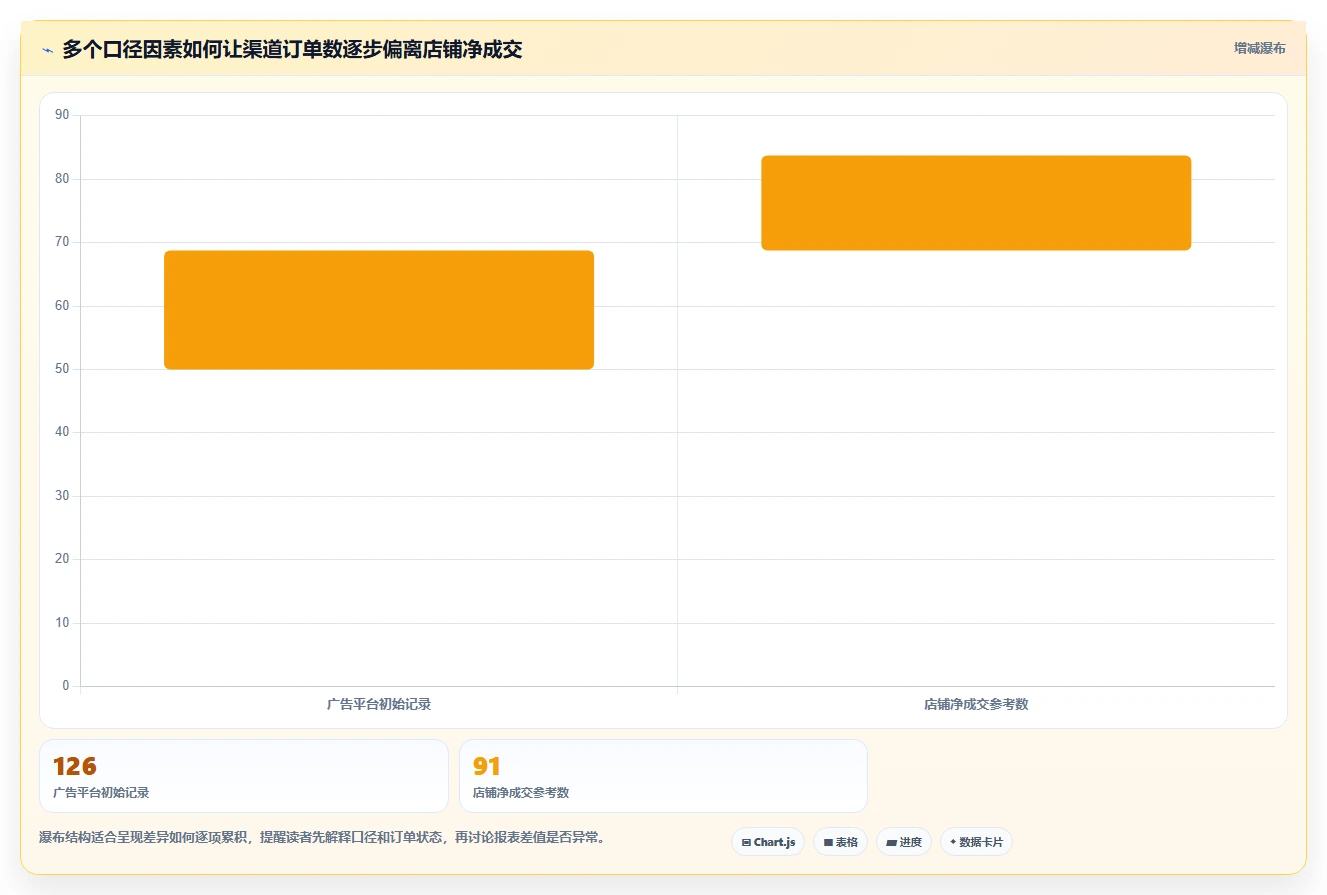The height and width of the screenshot is (895, 1327).
Task: Click the orange bar for 广告平台初始记录
Action: tap(379, 310)
